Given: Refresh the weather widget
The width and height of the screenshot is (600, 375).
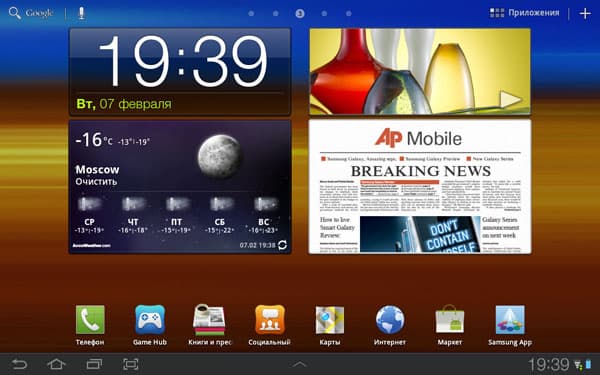Looking at the screenshot, I should click(282, 245).
